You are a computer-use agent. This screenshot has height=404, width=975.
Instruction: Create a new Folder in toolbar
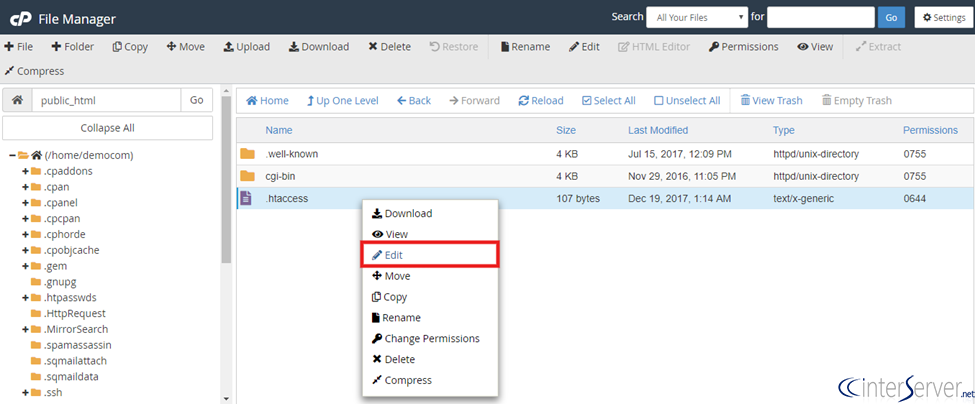(72, 47)
